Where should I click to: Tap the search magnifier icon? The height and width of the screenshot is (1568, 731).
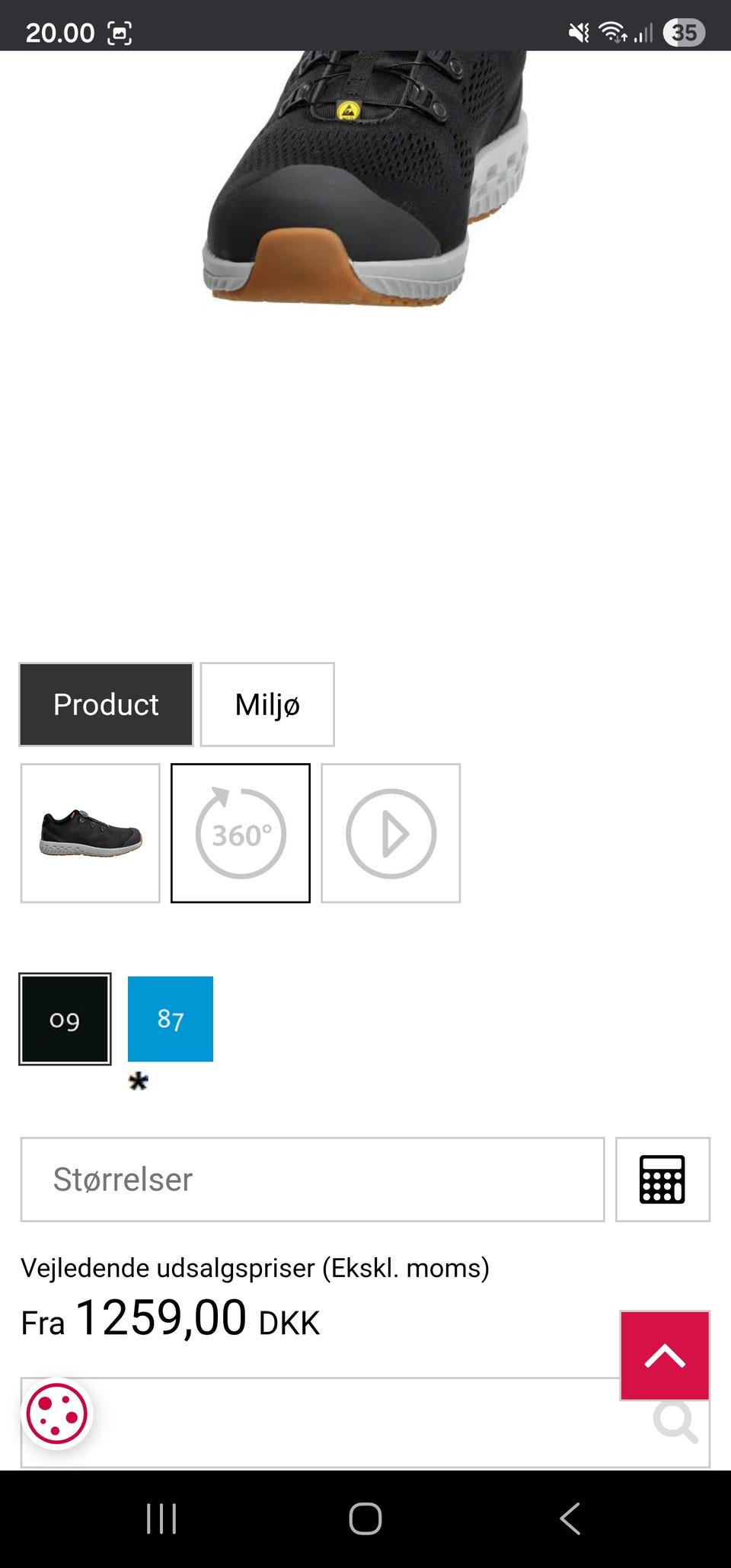675,1421
